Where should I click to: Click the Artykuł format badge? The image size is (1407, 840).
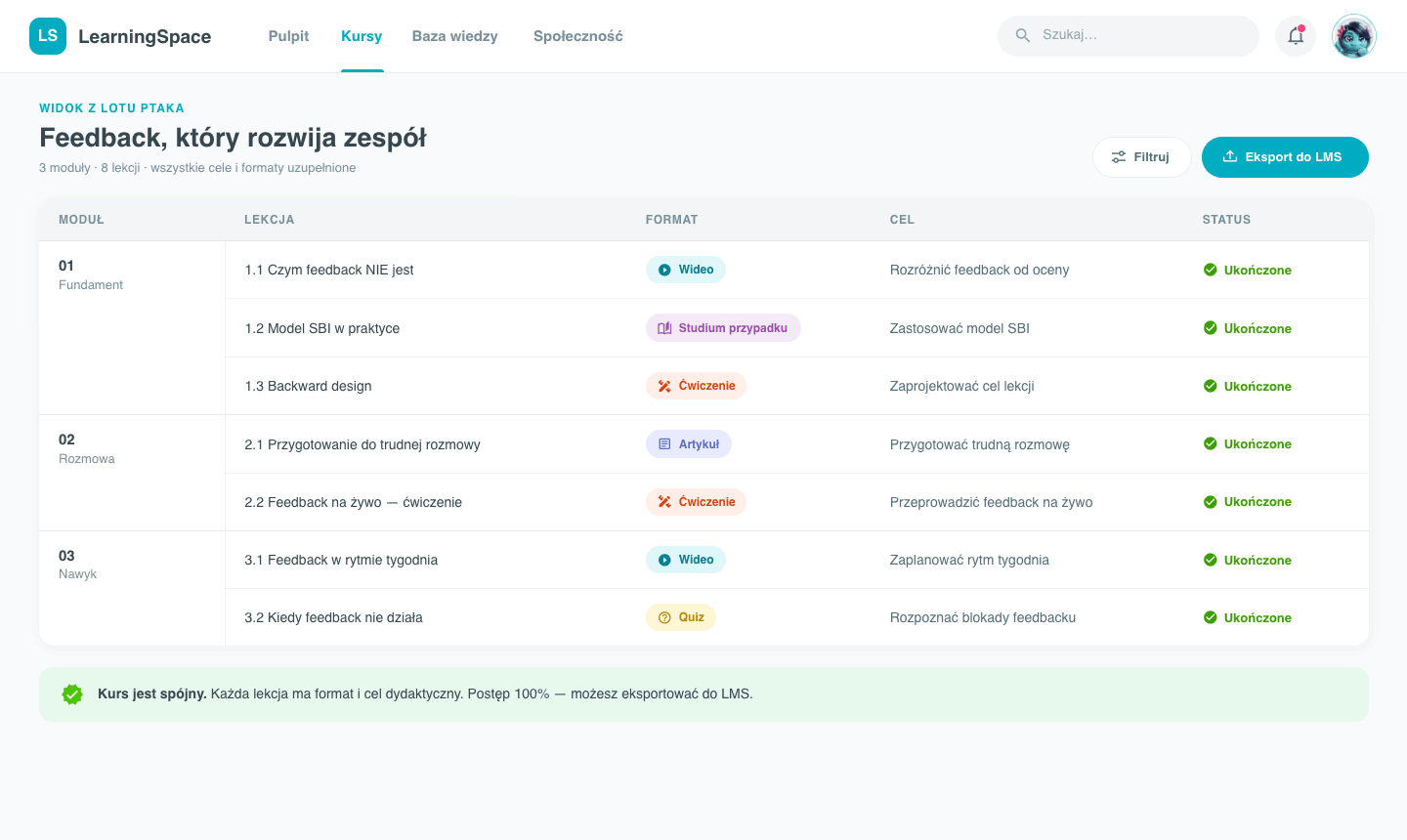tap(689, 444)
